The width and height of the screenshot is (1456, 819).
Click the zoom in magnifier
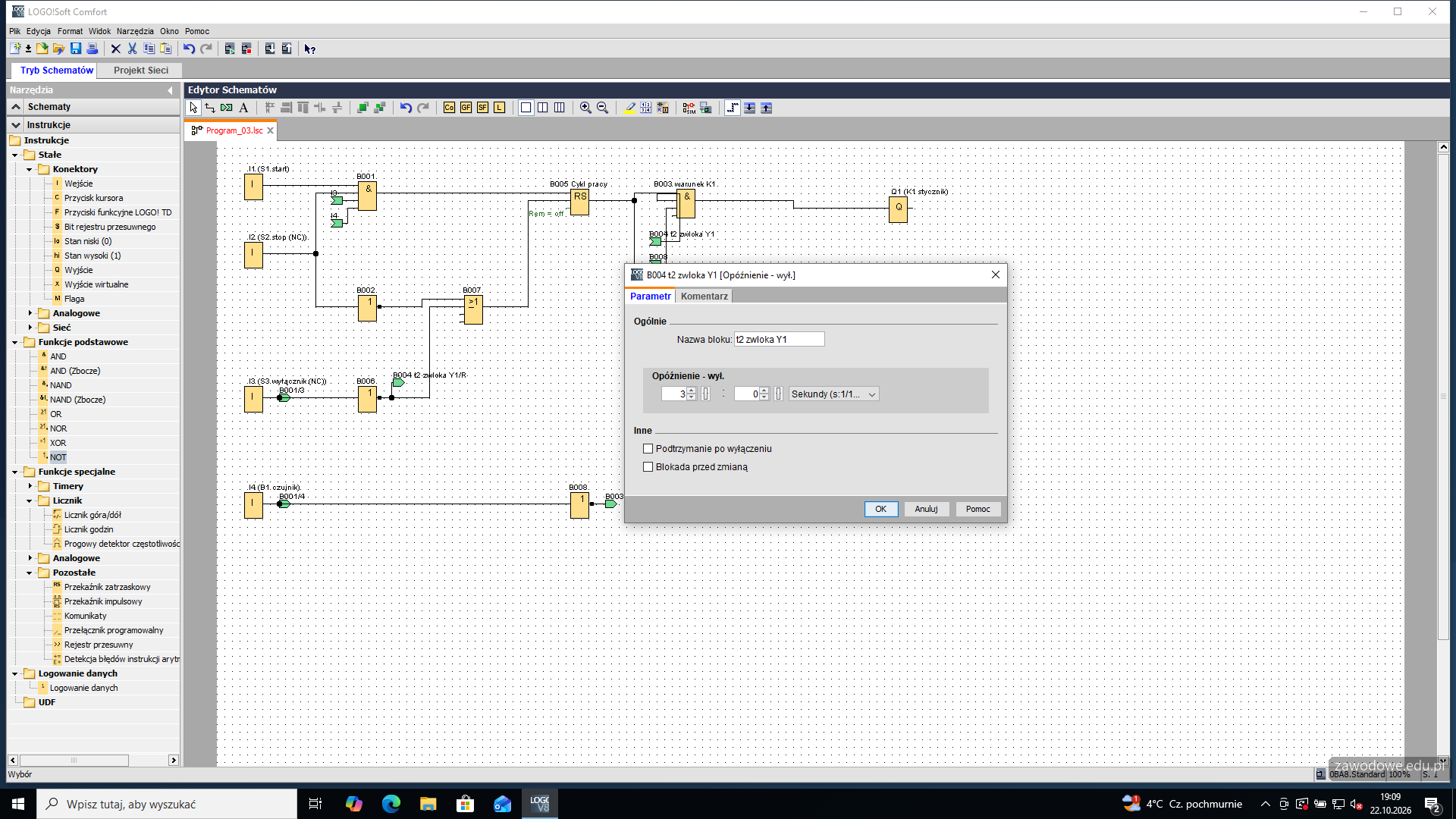585,108
